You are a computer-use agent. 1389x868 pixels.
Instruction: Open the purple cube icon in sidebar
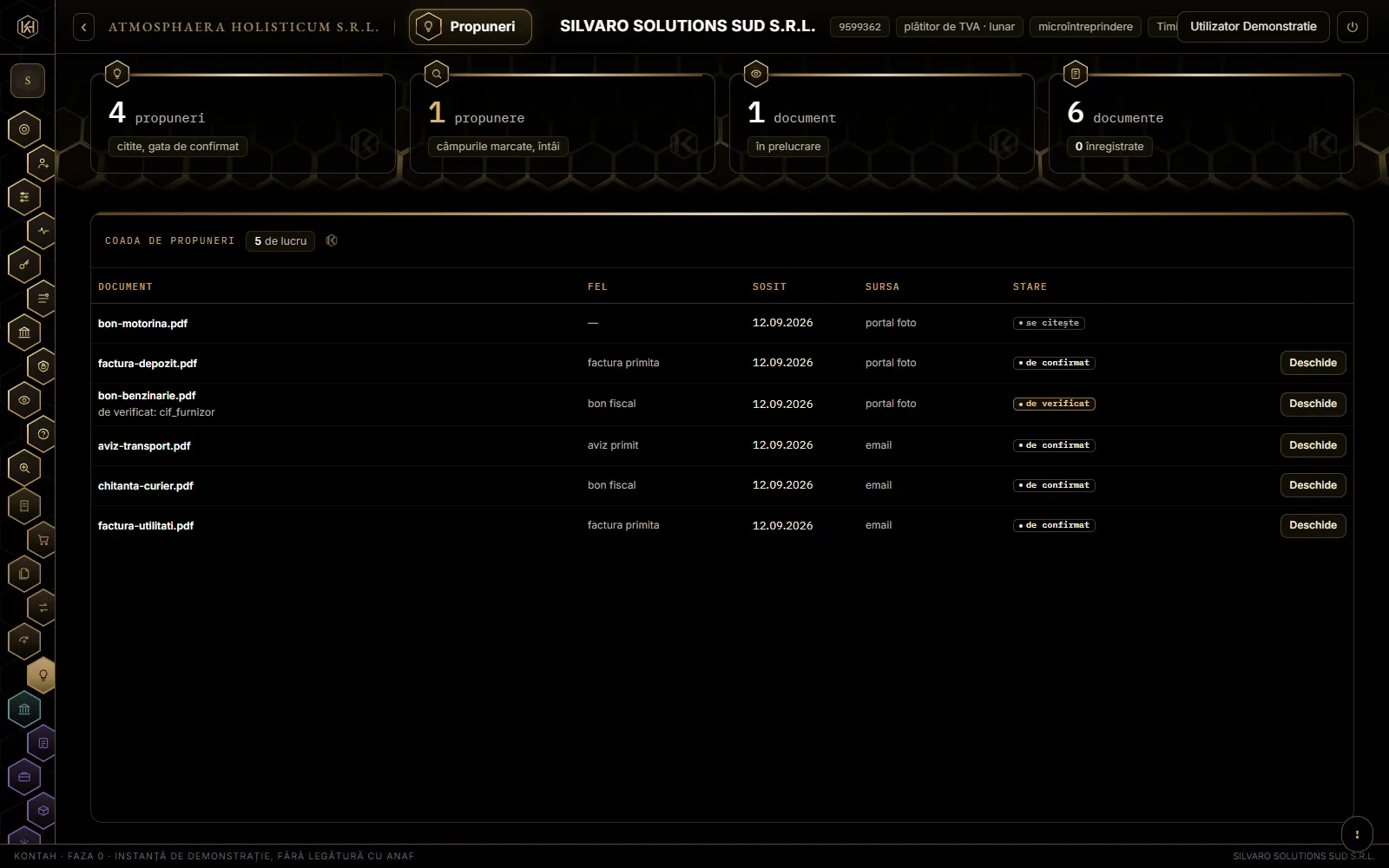pos(43,811)
